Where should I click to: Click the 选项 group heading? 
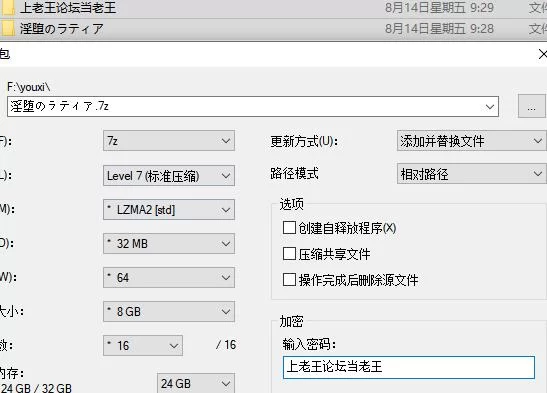pos(291,204)
